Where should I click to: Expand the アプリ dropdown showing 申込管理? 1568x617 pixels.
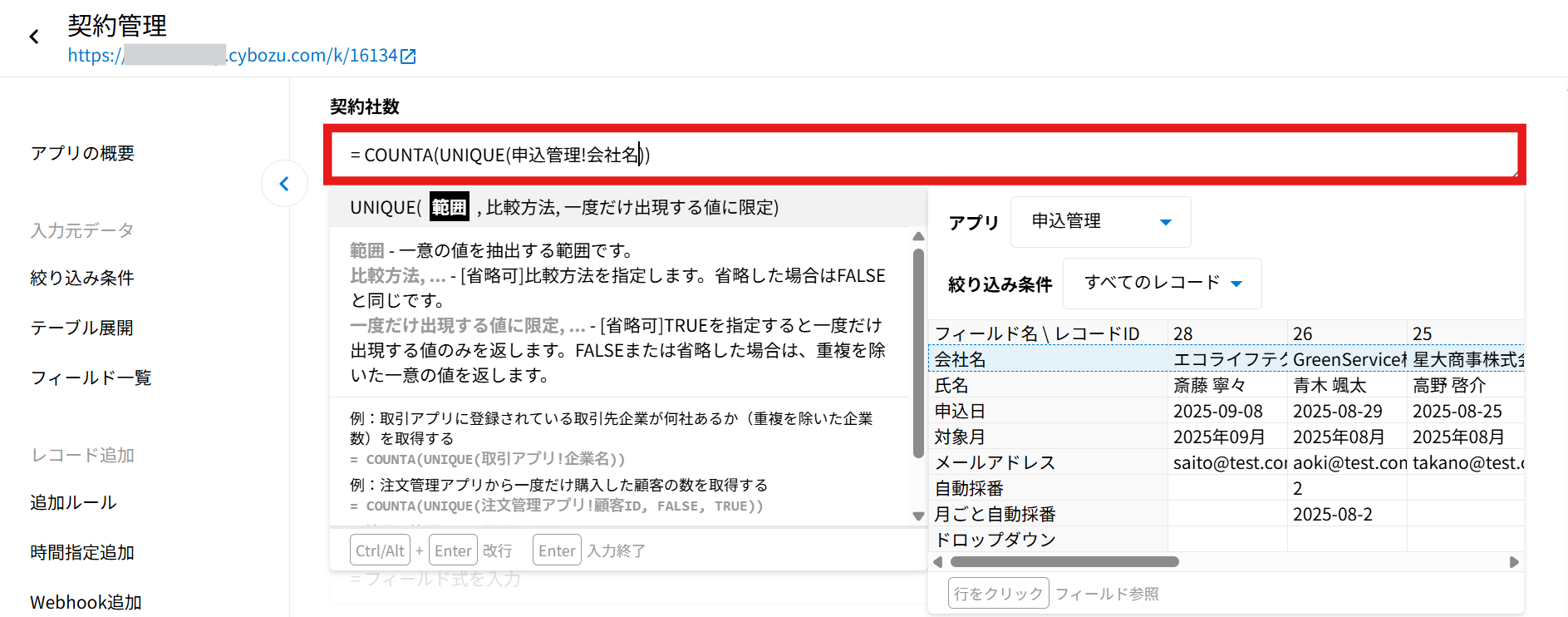click(1099, 222)
